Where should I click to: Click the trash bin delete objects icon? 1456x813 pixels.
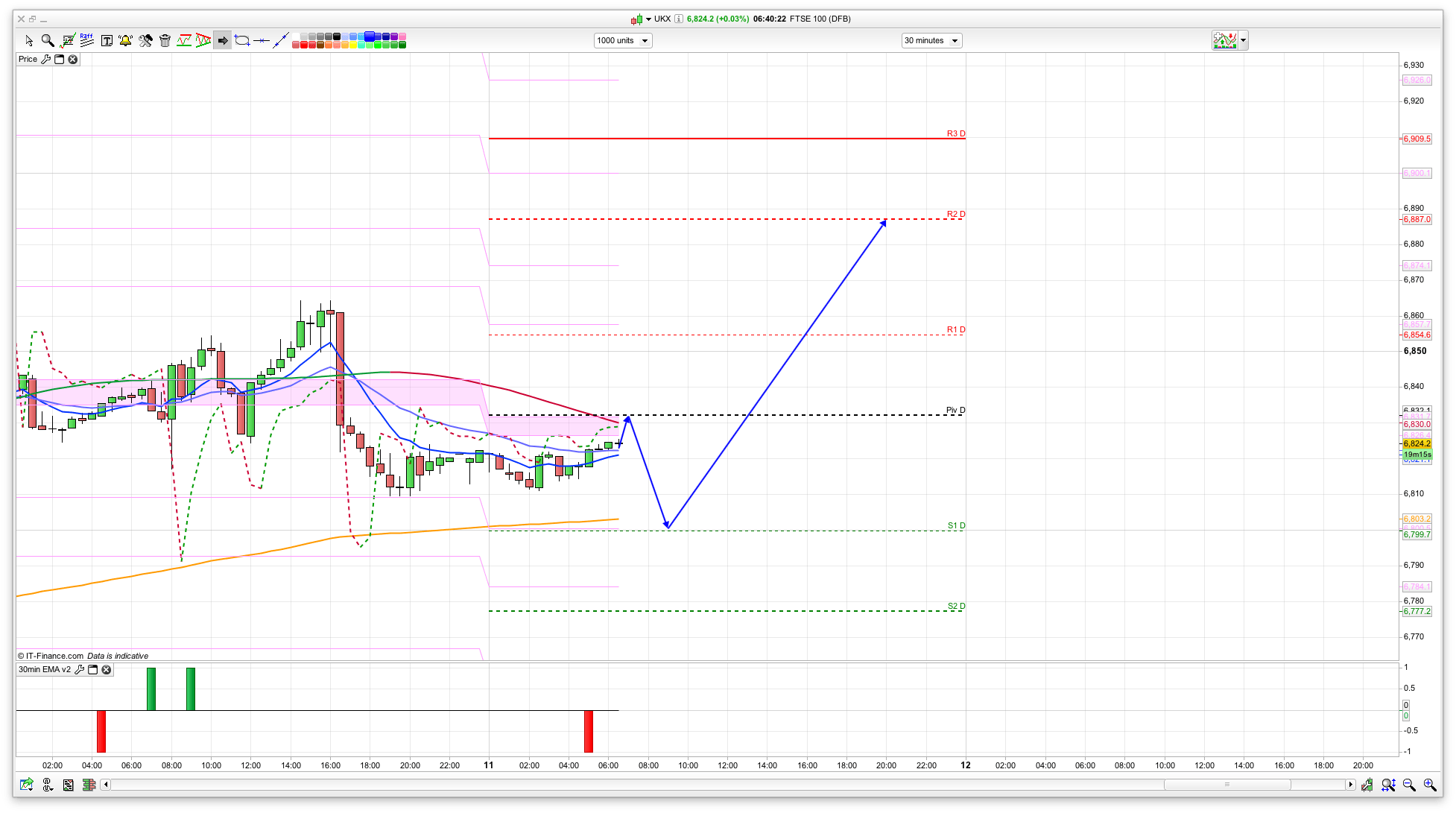click(x=165, y=40)
